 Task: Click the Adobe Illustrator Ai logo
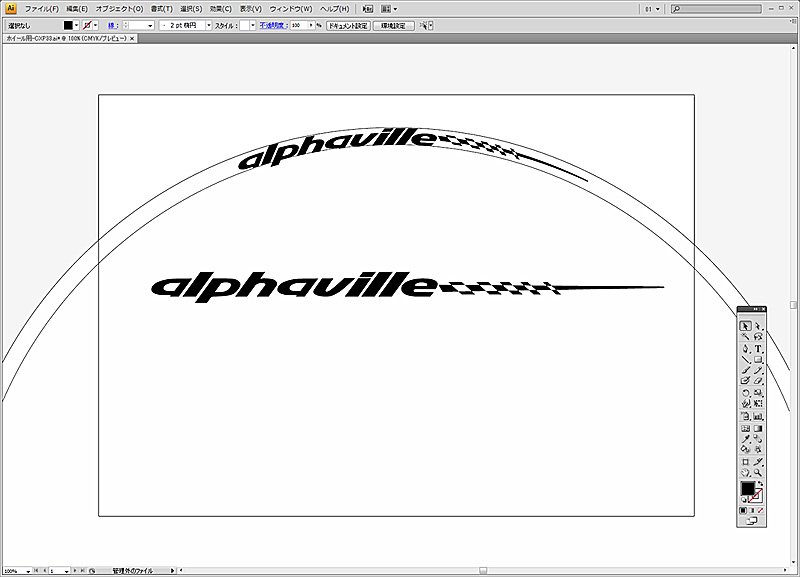pos(11,9)
